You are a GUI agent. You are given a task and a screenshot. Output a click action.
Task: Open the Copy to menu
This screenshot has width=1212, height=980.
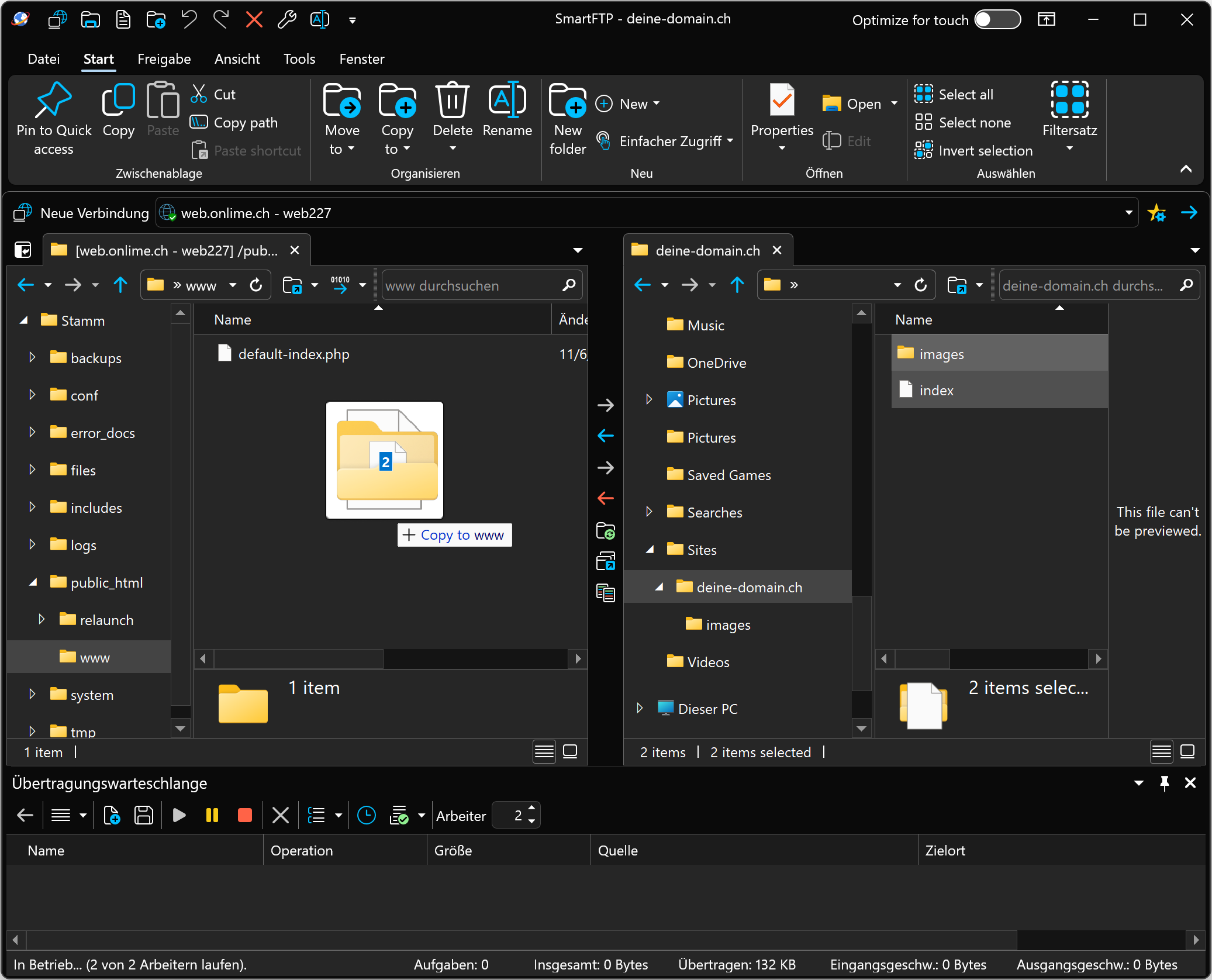coord(397,119)
